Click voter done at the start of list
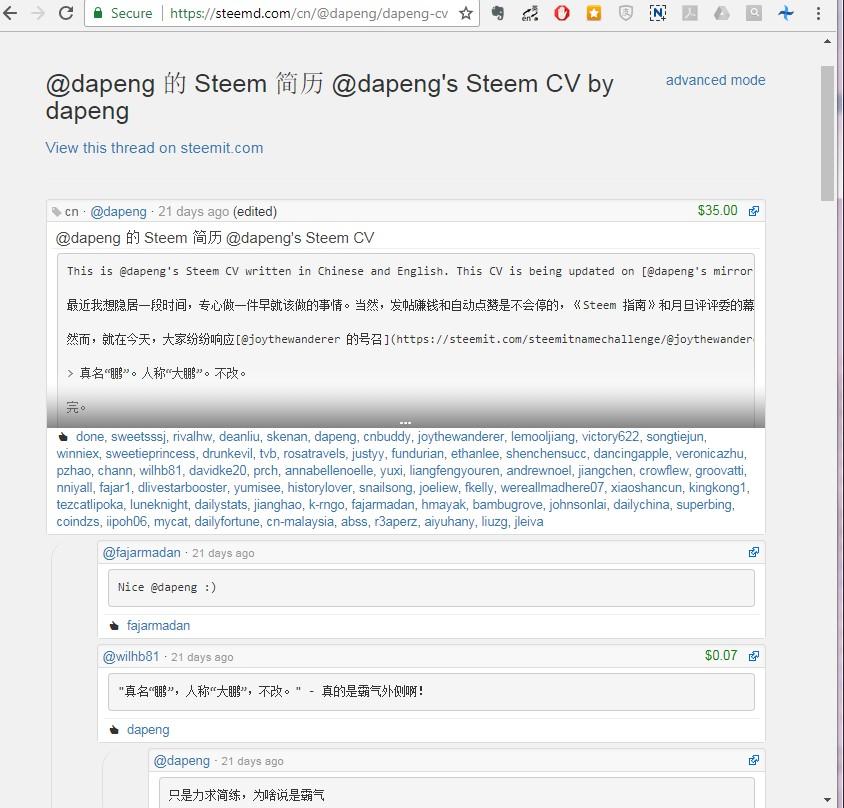 [90, 437]
